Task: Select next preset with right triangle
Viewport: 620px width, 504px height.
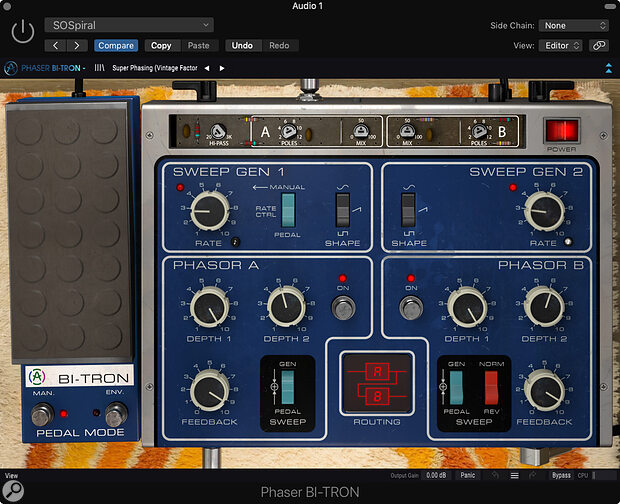Action: pyautogui.click(x=222, y=68)
